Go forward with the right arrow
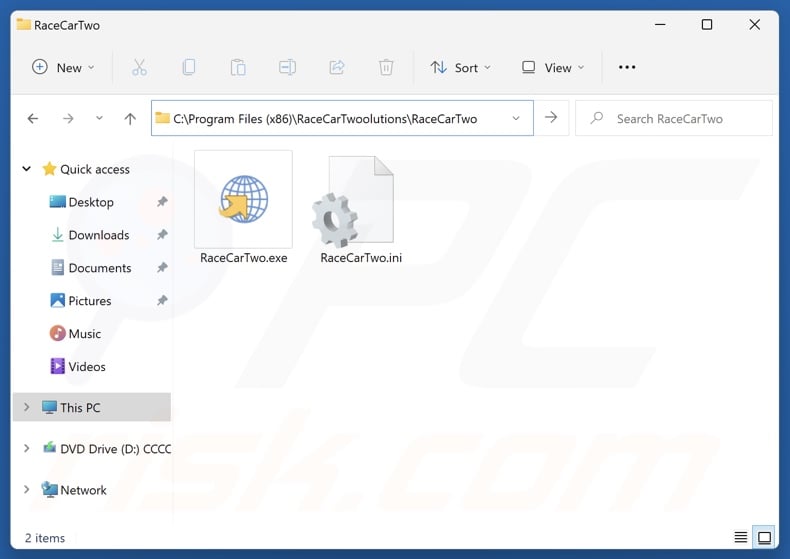 click(68, 119)
